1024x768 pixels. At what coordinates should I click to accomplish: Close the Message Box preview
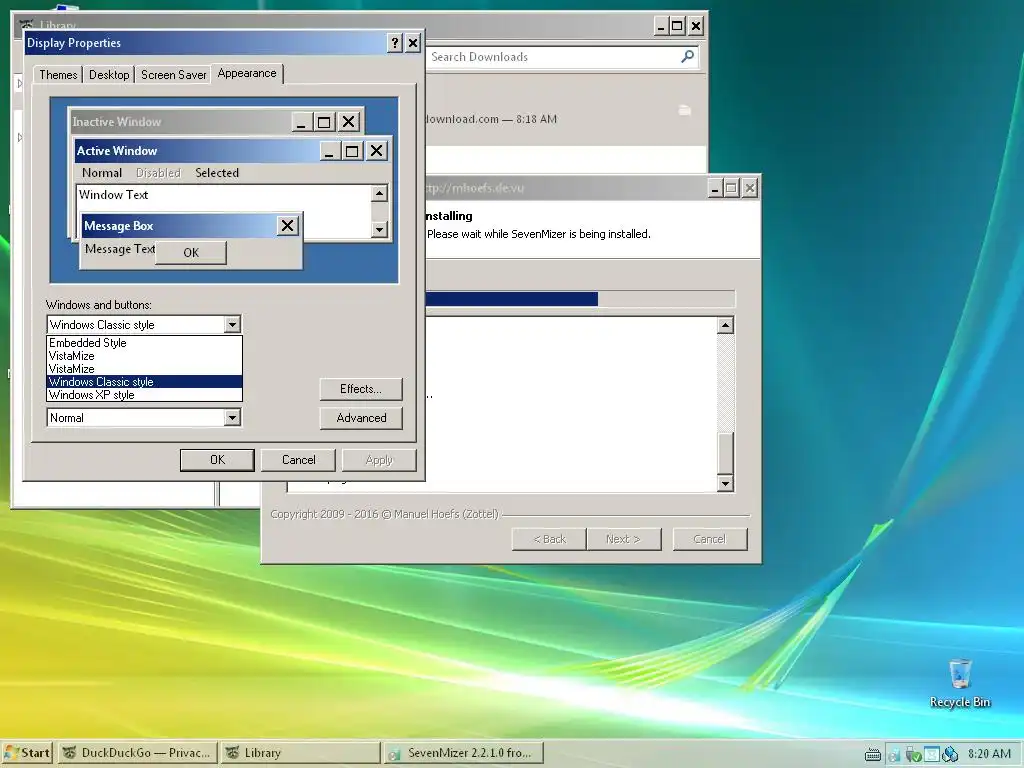point(287,226)
